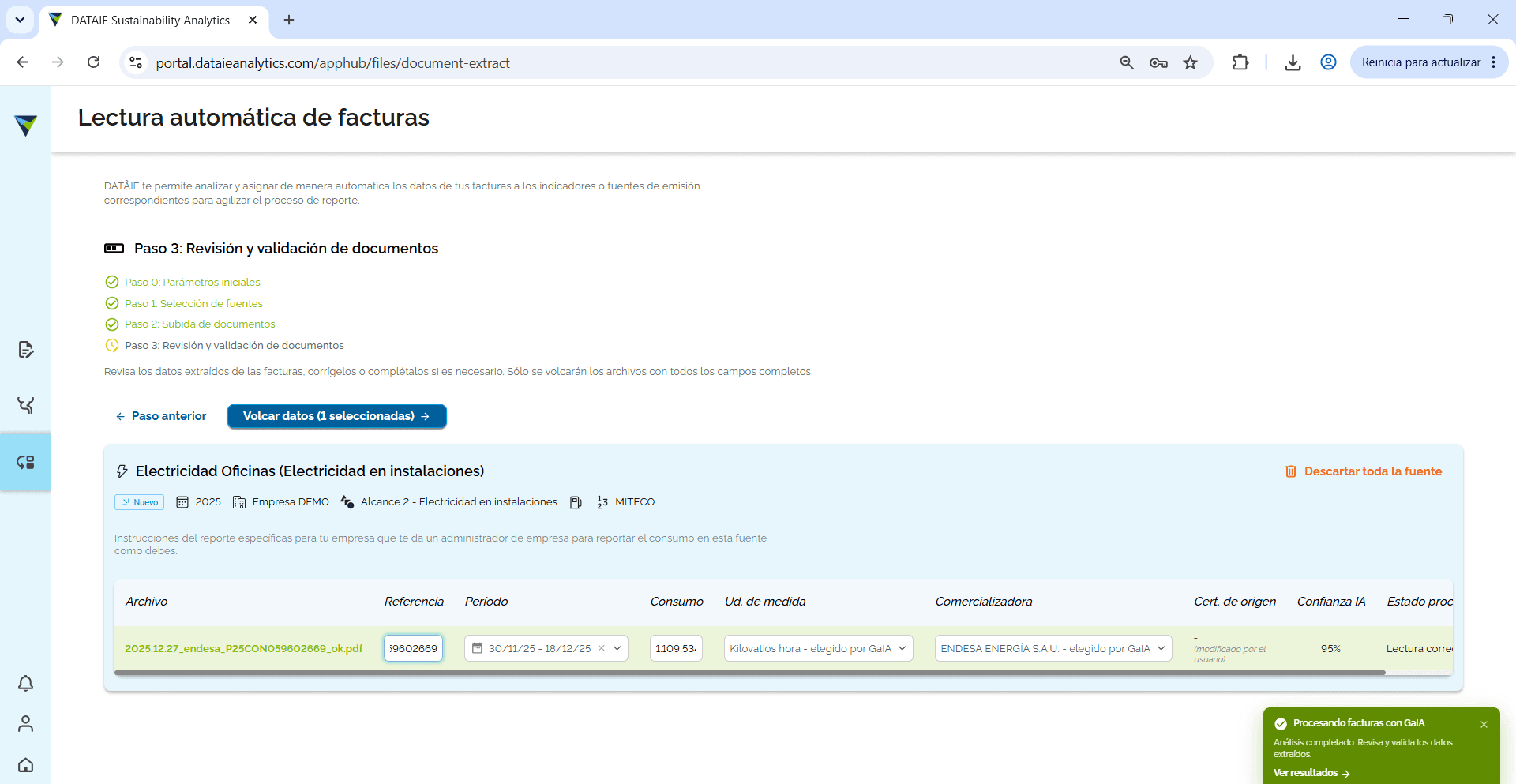
Task: Open the password key icon
Action: [1158, 62]
